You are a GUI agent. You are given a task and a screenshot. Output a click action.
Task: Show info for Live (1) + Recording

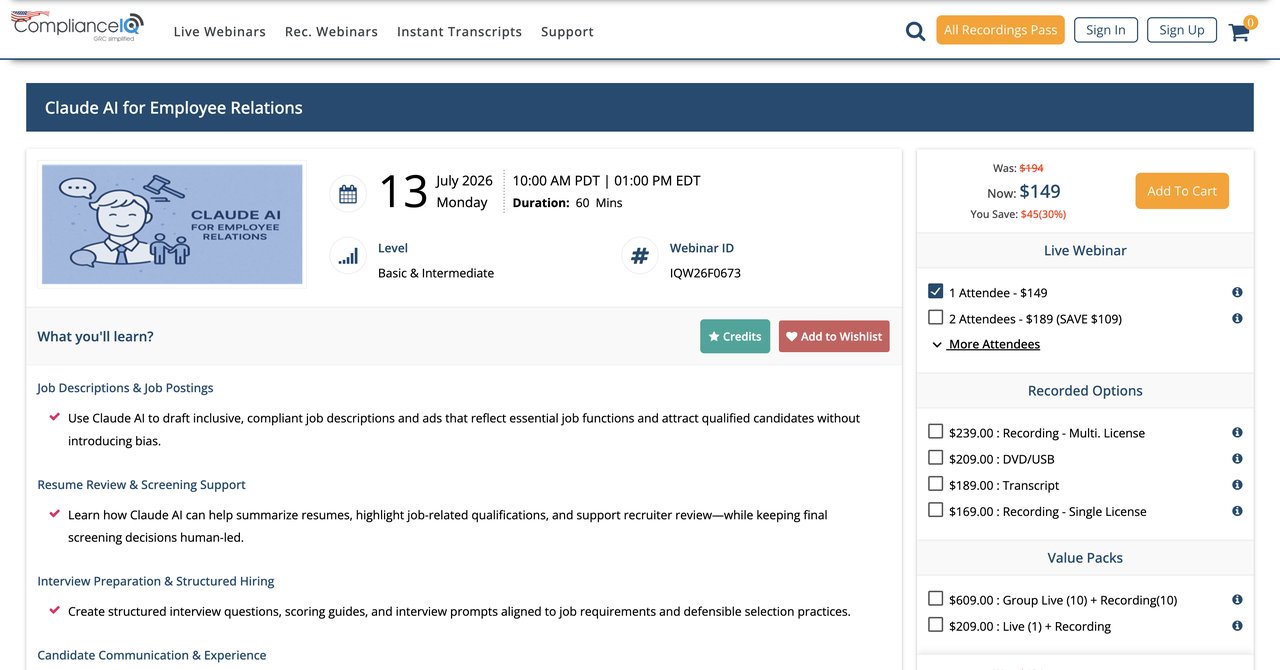(1237, 625)
